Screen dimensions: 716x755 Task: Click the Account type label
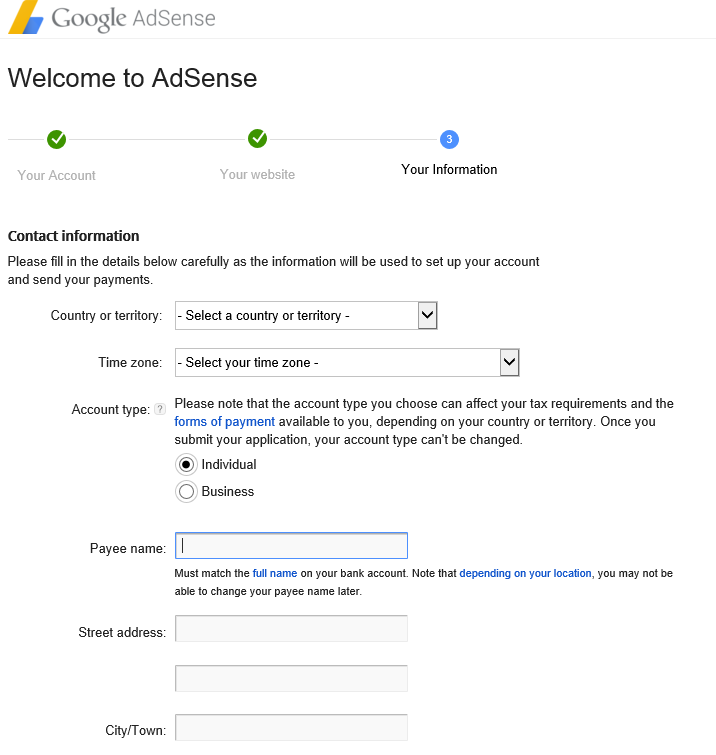111,409
